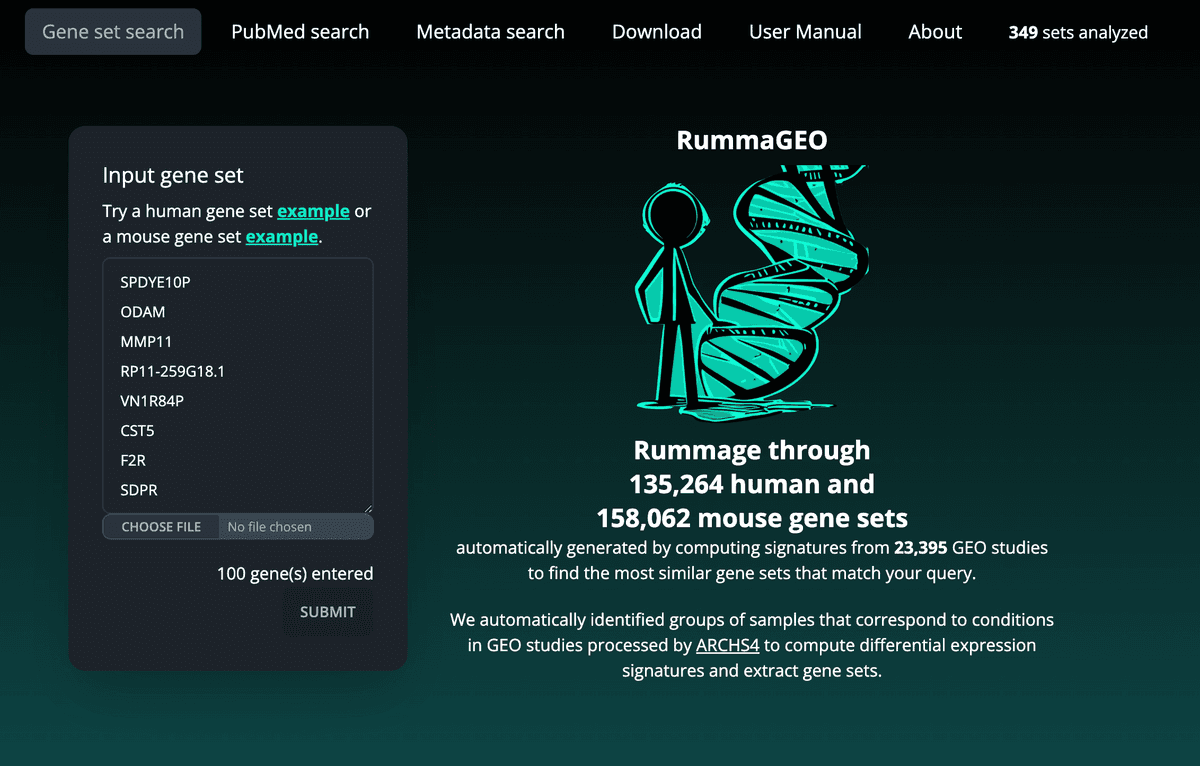
Task: Select the SPDYE10P gene entry
Action: [155, 282]
